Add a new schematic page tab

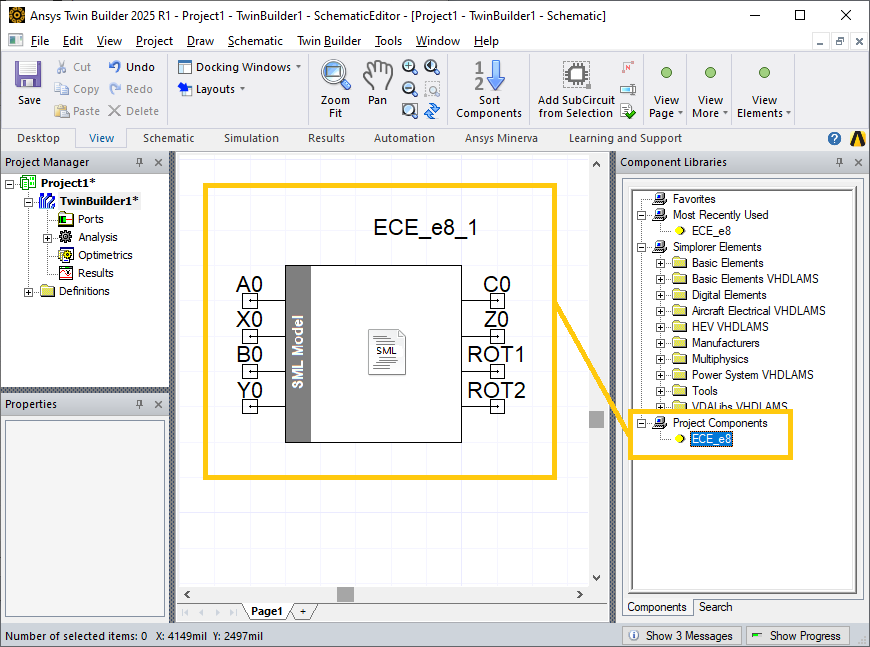[x=303, y=611]
